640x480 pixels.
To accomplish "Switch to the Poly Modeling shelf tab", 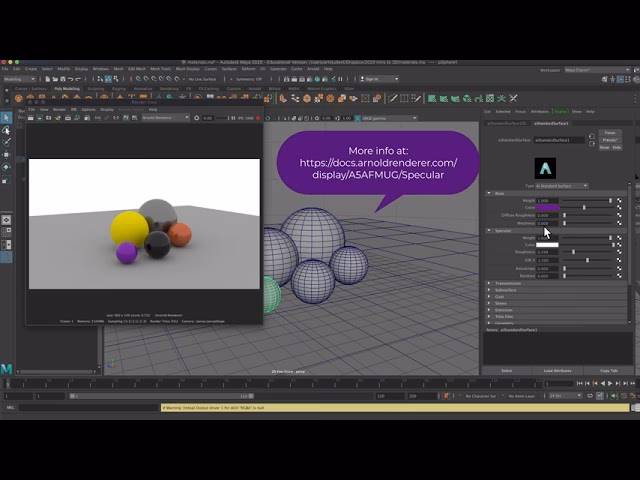I will pos(67,89).
